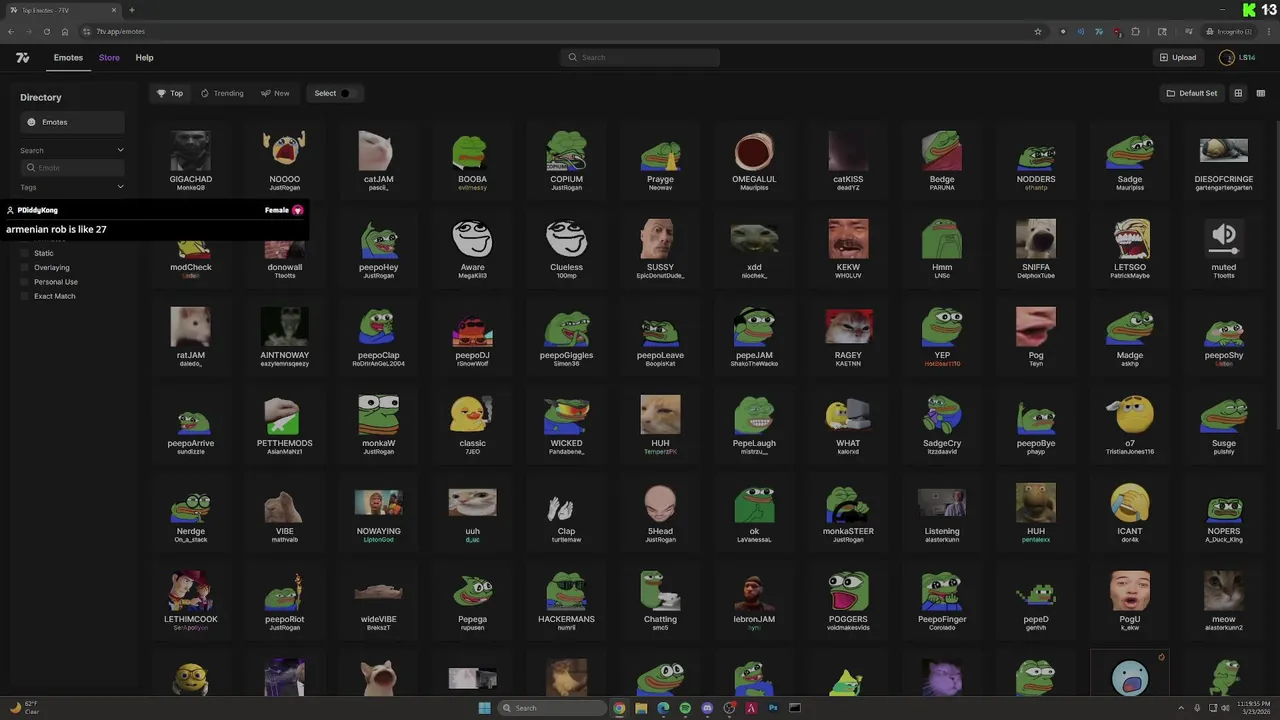Click the Upload button
This screenshot has width=1280, height=720.
coord(1178,58)
